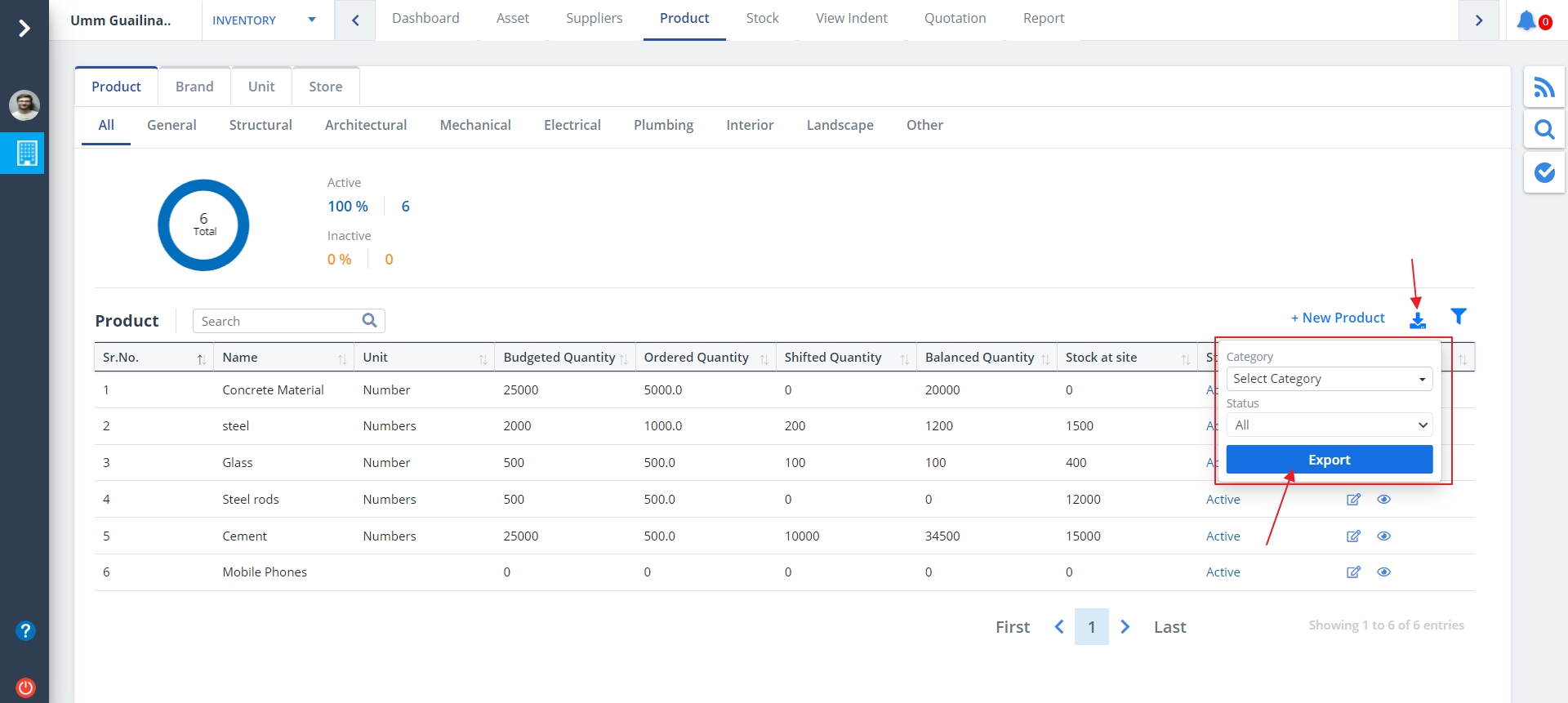Switch to the Brand tab
Image resolution: width=1568 pixels, height=703 pixels.
(x=194, y=87)
